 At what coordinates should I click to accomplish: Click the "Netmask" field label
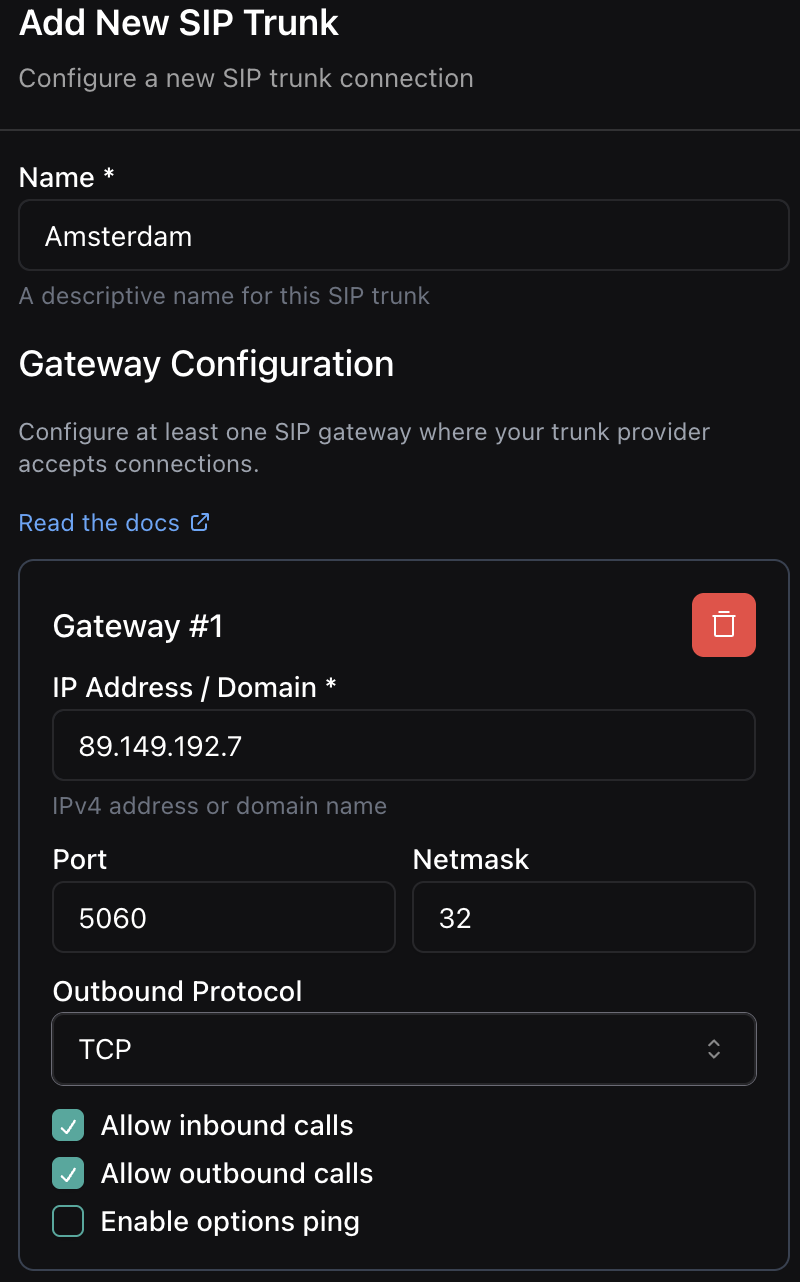[x=471, y=859]
